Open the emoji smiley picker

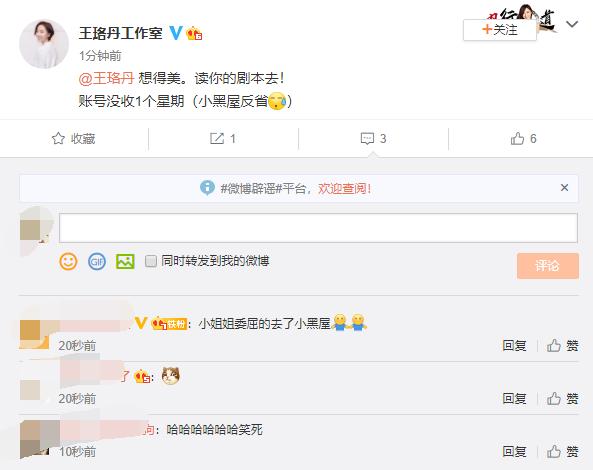tap(68, 261)
